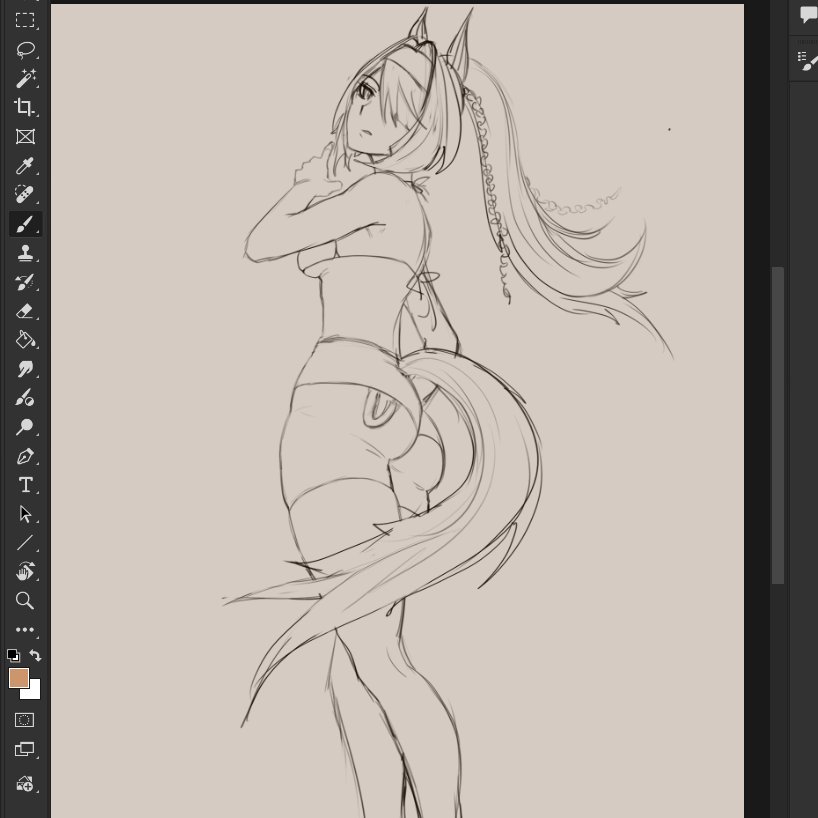Image resolution: width=818 pixels, height=818 pixels.
Task: Open the tan foreground color swatch
Action: (x=19, y=678)
